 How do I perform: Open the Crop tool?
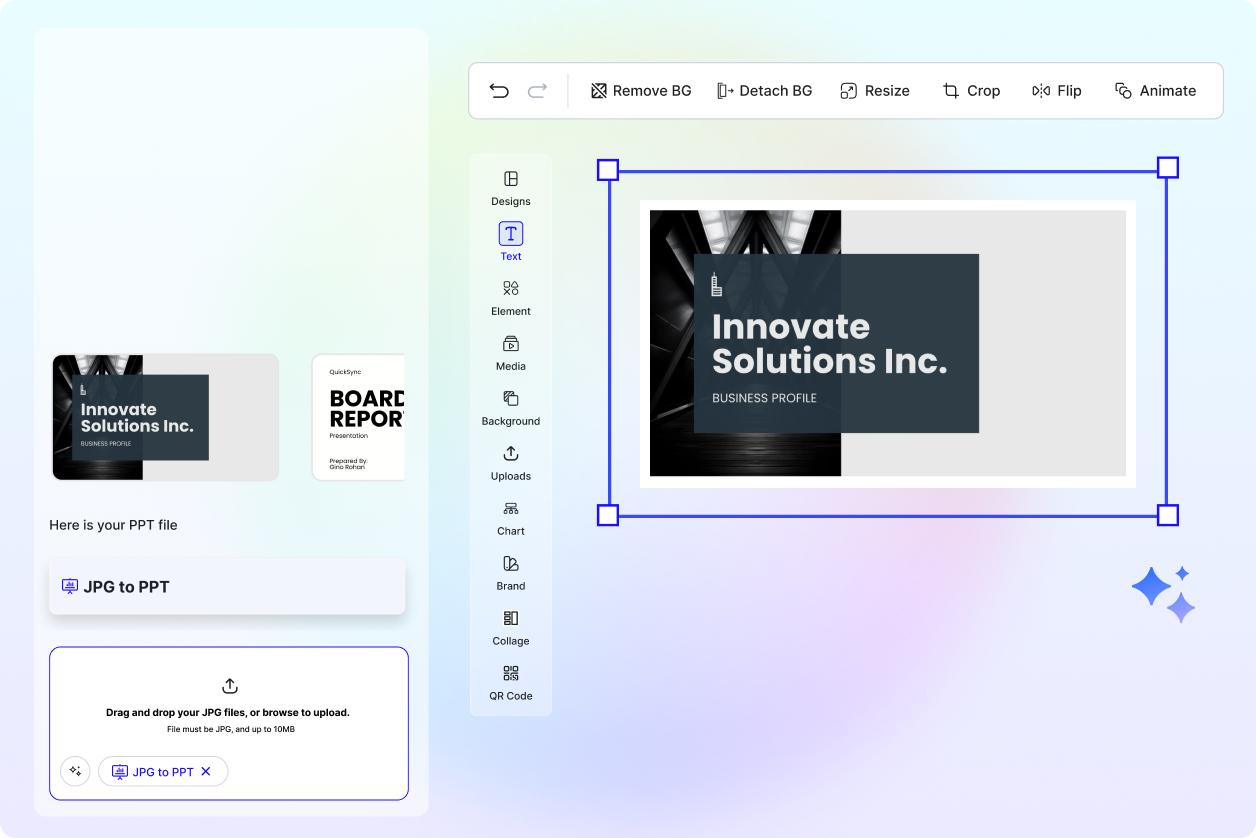(970, 90)
